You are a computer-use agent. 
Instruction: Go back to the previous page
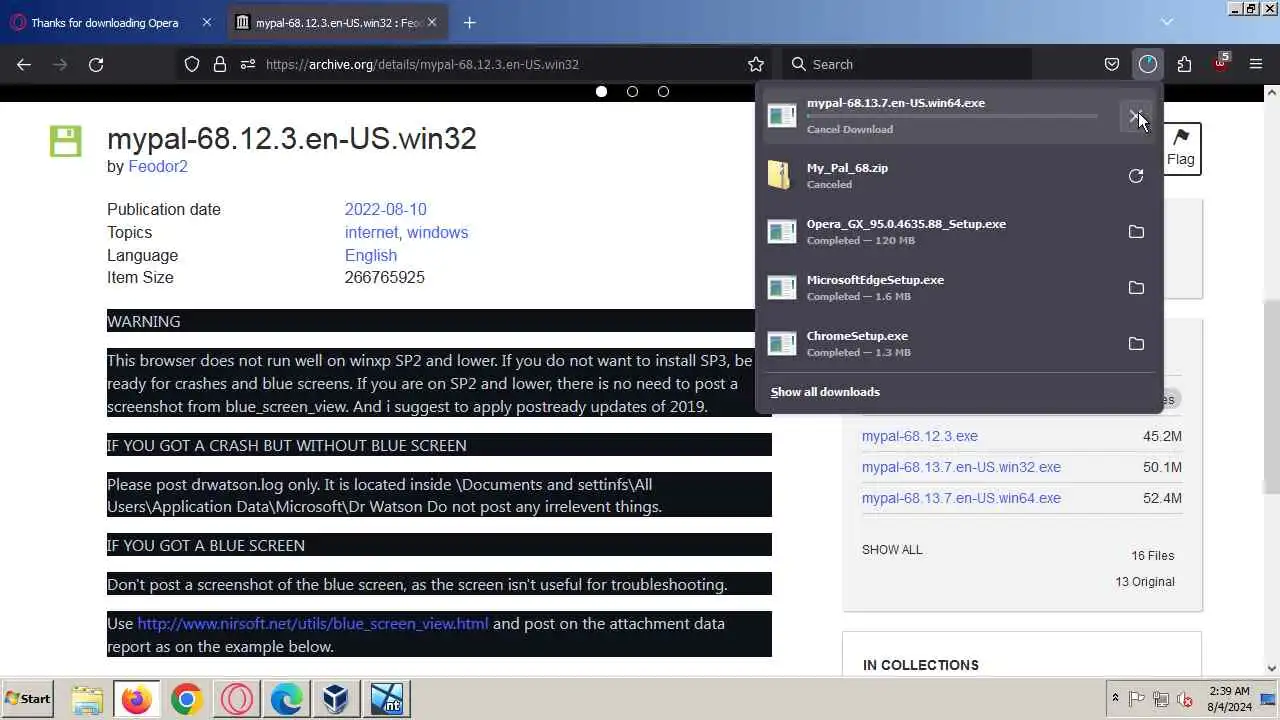click(24, 64)
